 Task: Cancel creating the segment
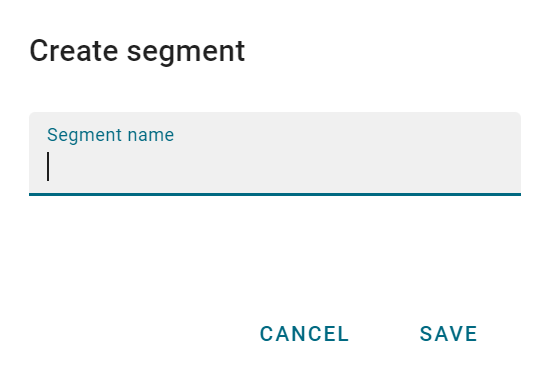tap(304, 334)
